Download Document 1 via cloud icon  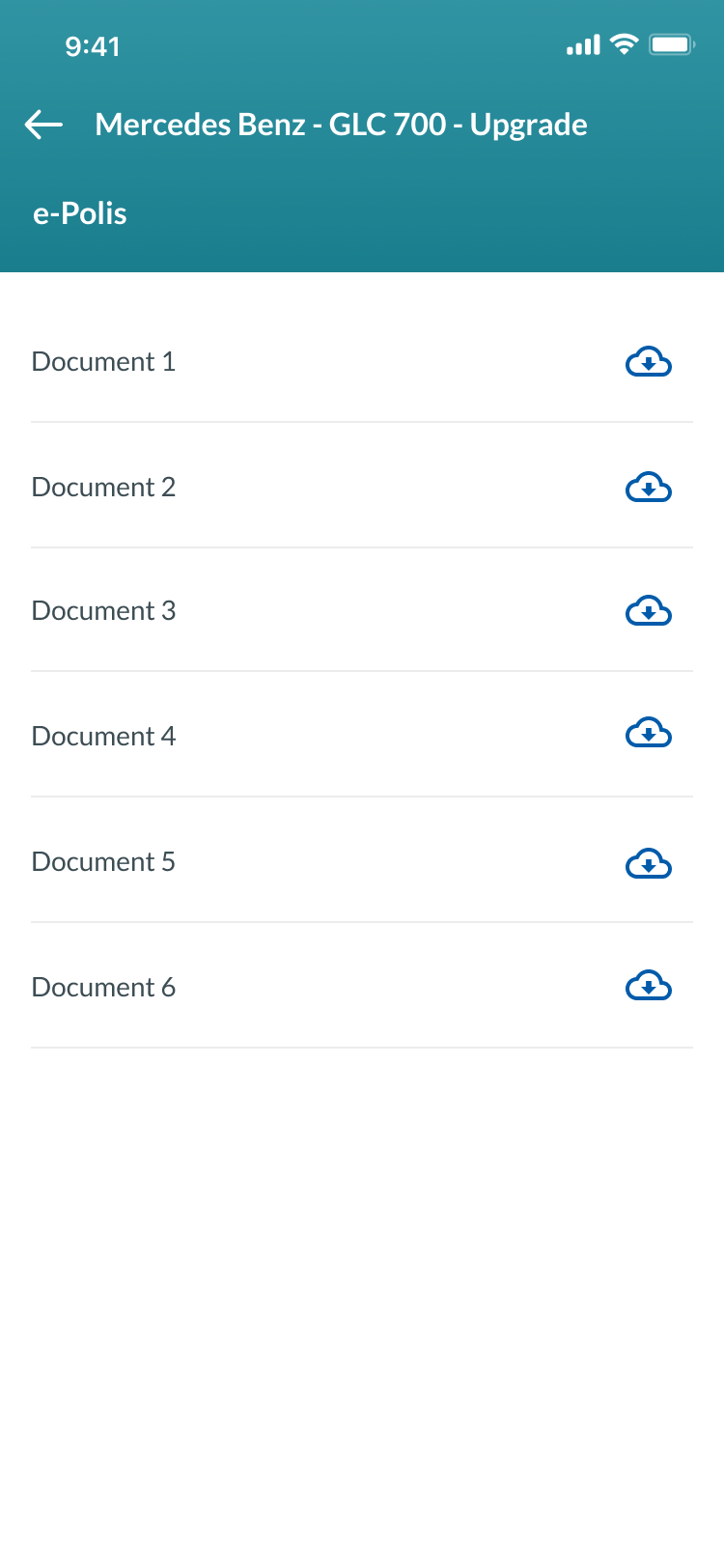(x=649, y=362)
